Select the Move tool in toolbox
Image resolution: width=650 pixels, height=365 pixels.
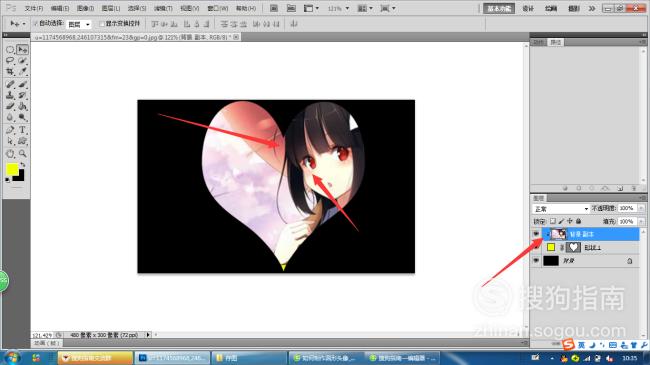pyautogui.click(x=22, y=50)
